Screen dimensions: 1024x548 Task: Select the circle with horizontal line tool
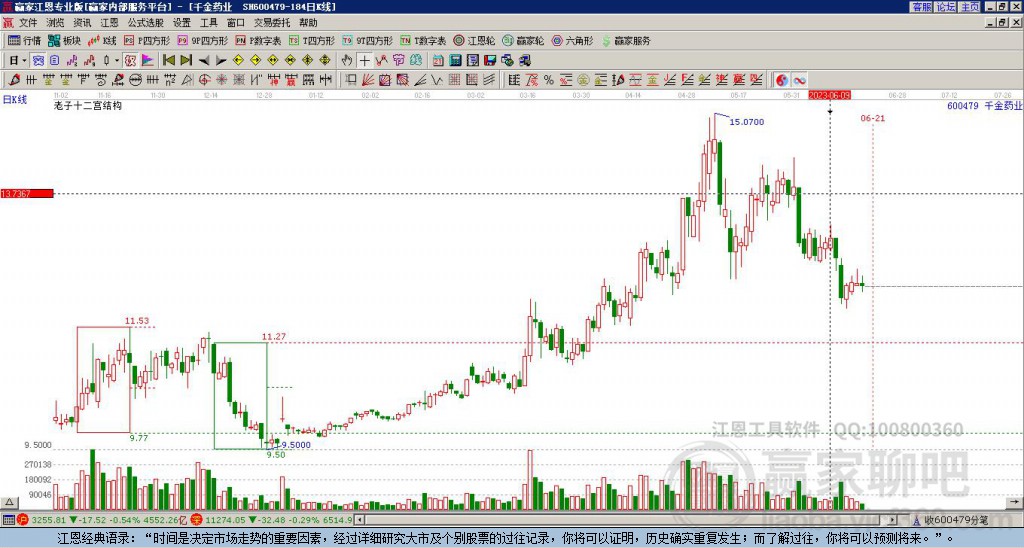pos(135,80)
